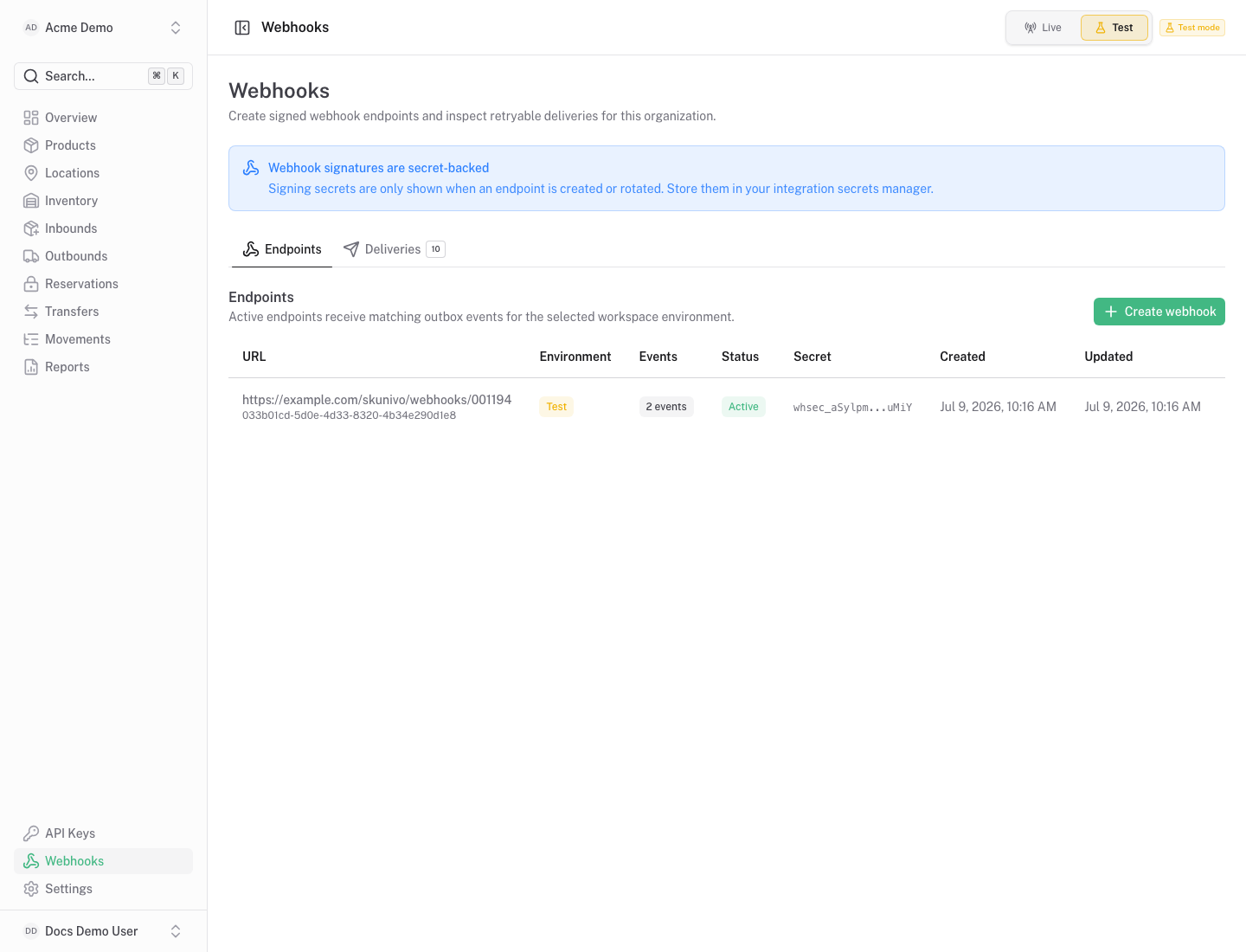Collapse sidebar with the panel toggle icon

[242, 28]
